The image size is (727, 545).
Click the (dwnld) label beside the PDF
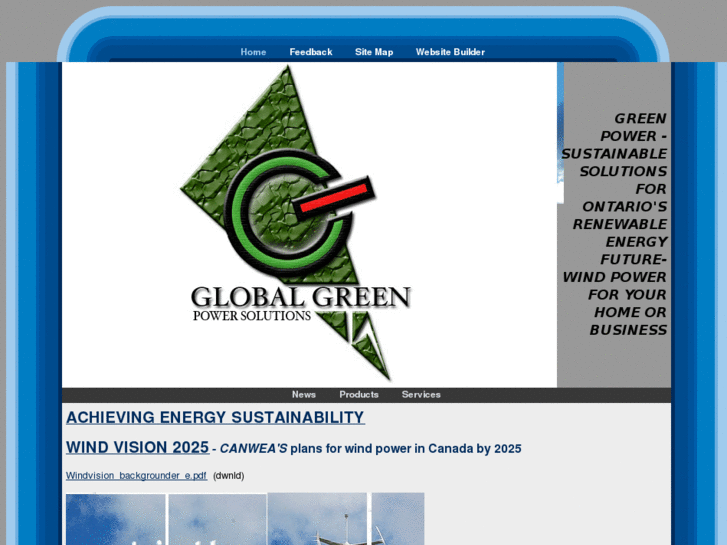click(x=229, y=476)
